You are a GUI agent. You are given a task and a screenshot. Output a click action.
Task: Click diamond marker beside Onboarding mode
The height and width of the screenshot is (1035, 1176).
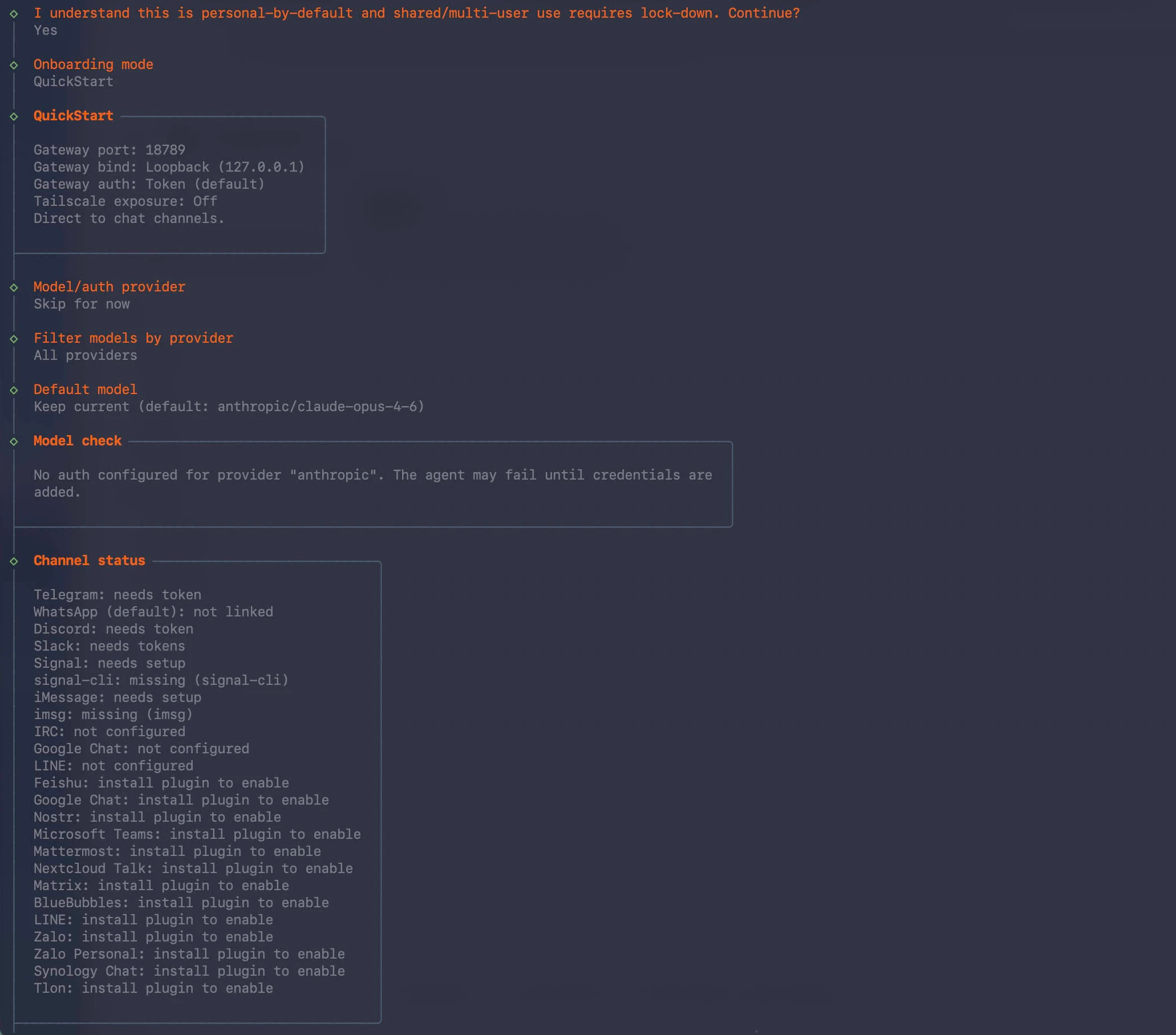point(14,65)
